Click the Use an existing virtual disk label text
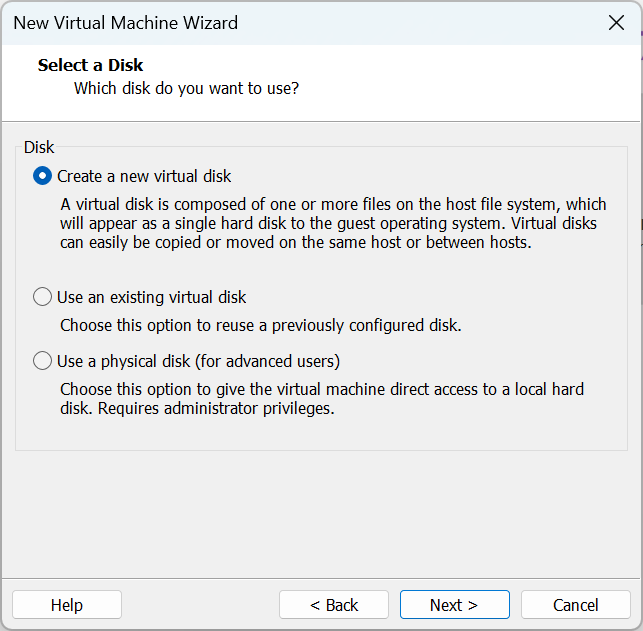This screenshot has height=631, width=643. point(151,297)
